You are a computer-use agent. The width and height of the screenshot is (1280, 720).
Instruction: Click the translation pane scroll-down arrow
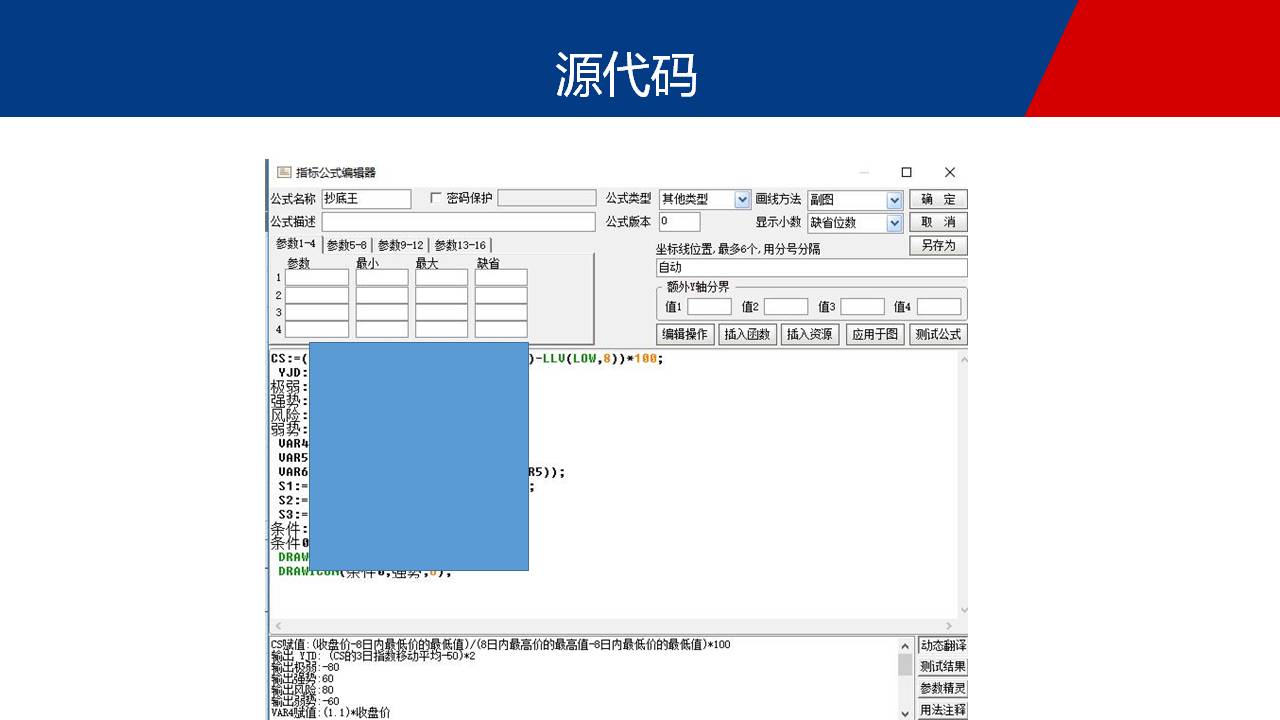(x=906, y=713)
